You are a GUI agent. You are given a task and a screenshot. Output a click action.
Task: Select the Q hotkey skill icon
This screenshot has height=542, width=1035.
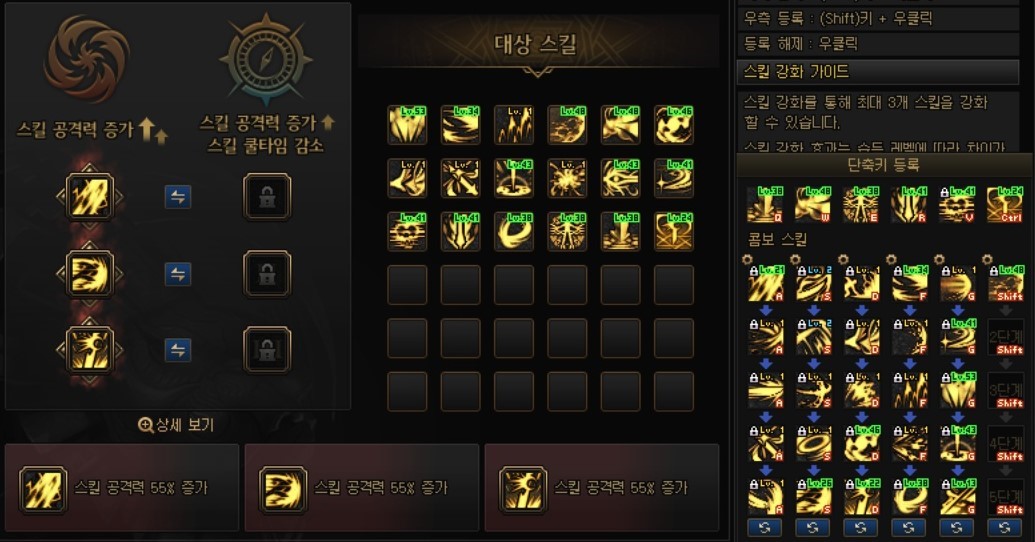(765, 205)
